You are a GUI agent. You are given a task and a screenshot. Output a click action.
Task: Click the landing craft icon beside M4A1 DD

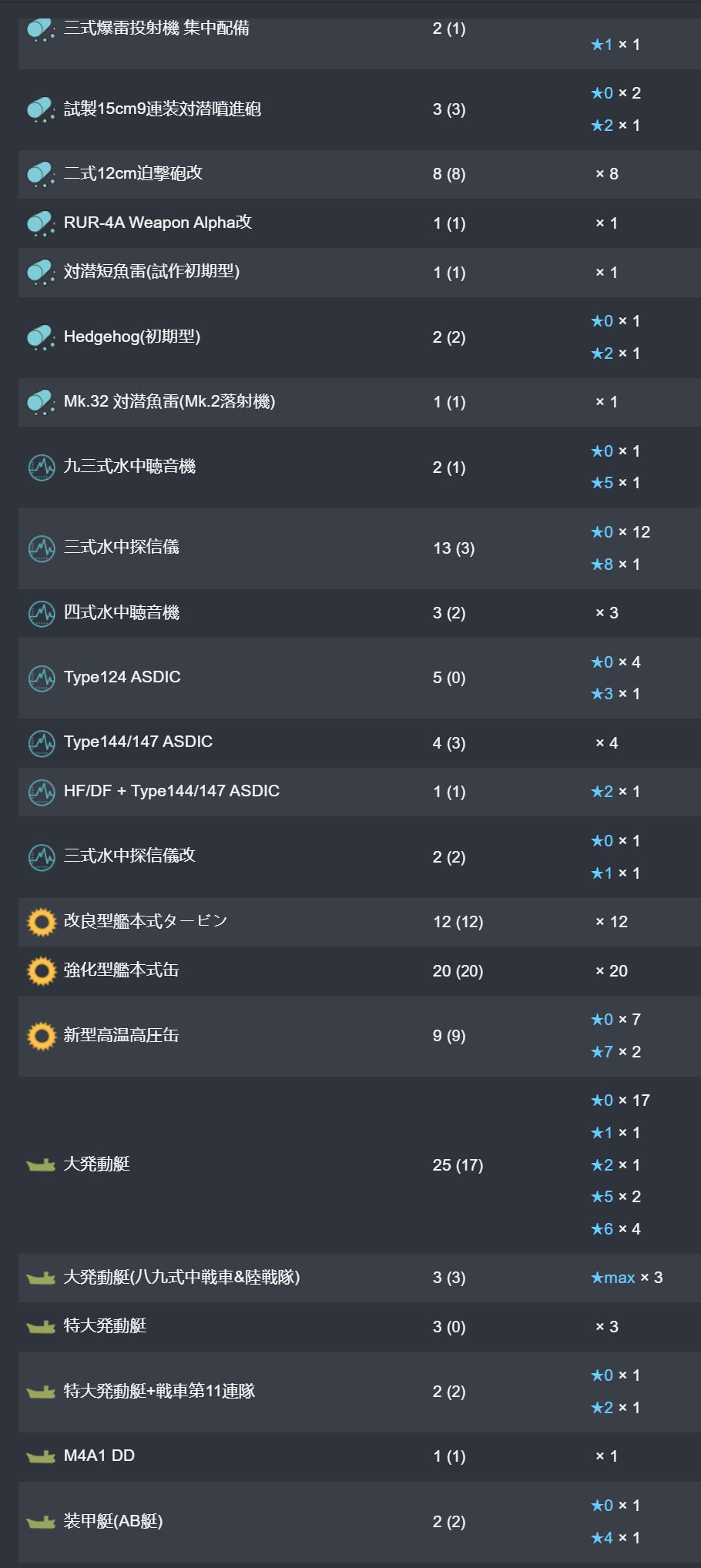click(x=41, y=1456)
